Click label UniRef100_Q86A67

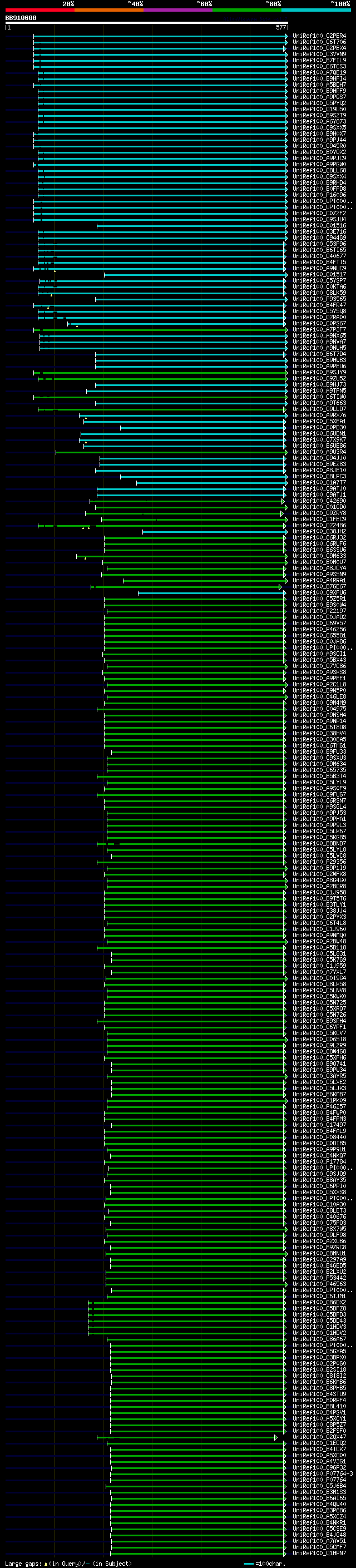point(319,1340)
